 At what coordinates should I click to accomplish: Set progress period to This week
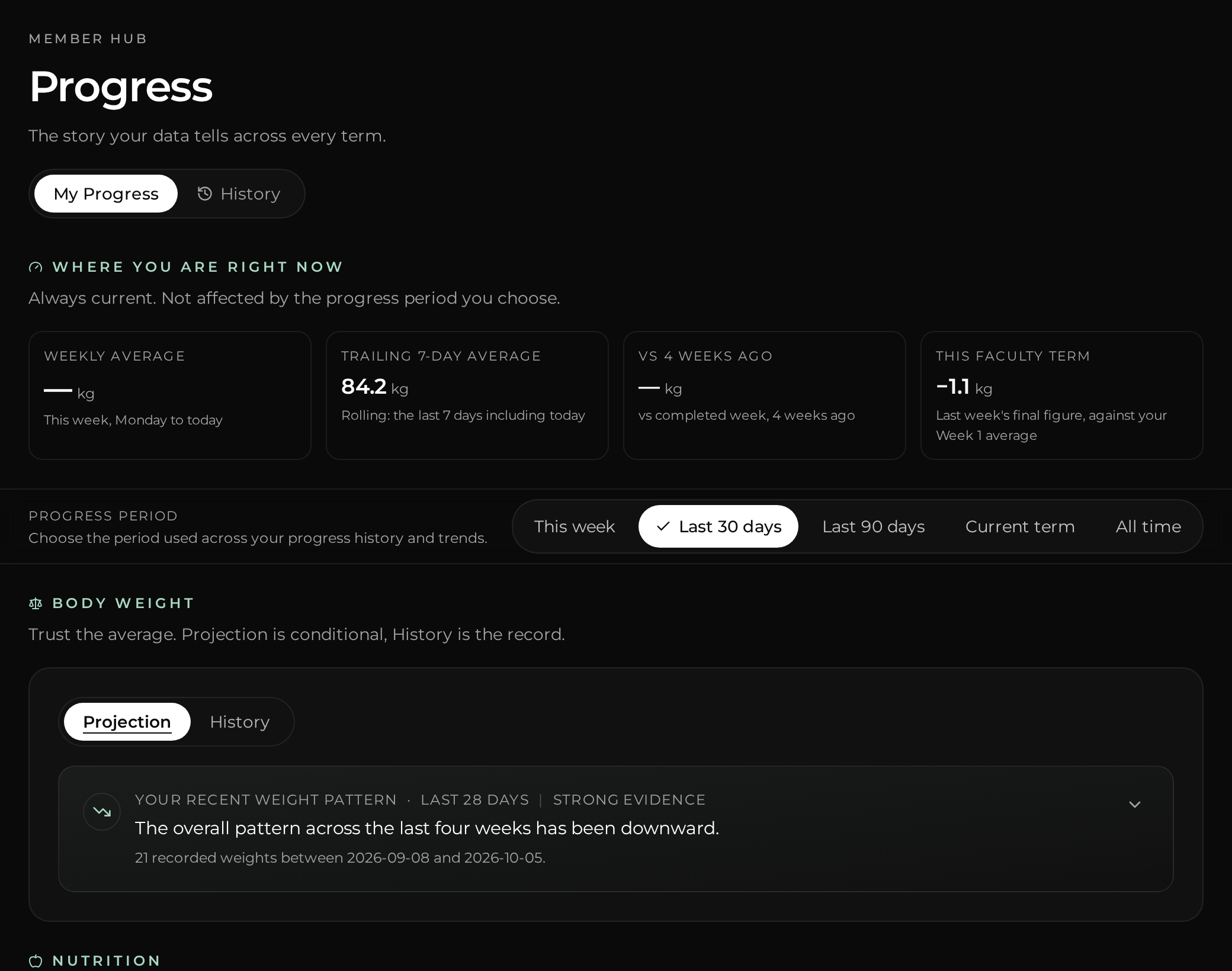point(575,526)
